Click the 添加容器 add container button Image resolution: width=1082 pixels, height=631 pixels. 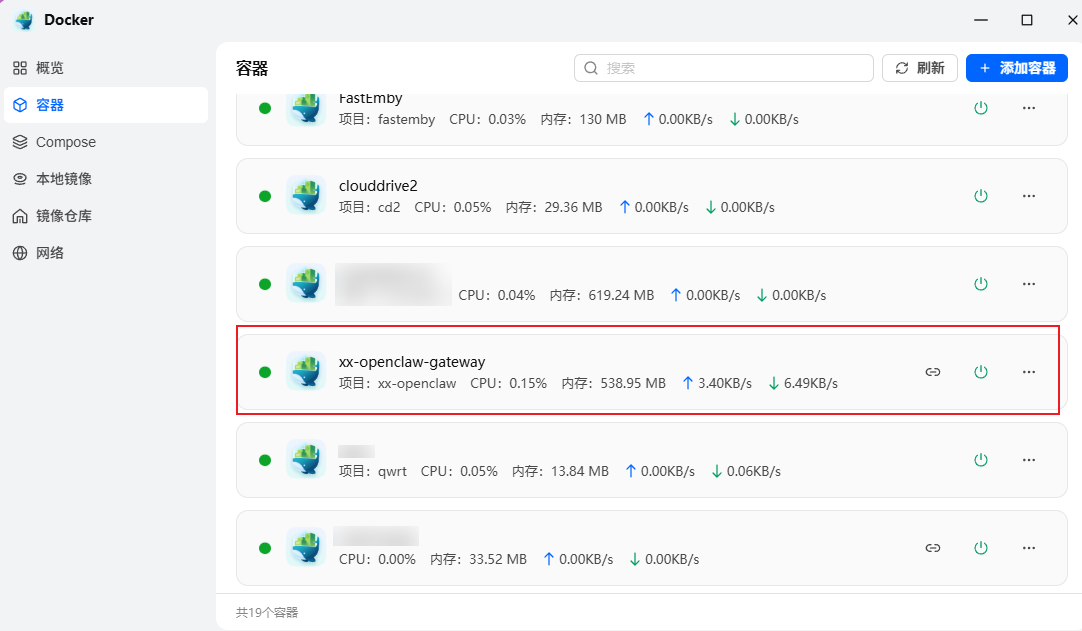1017,68
